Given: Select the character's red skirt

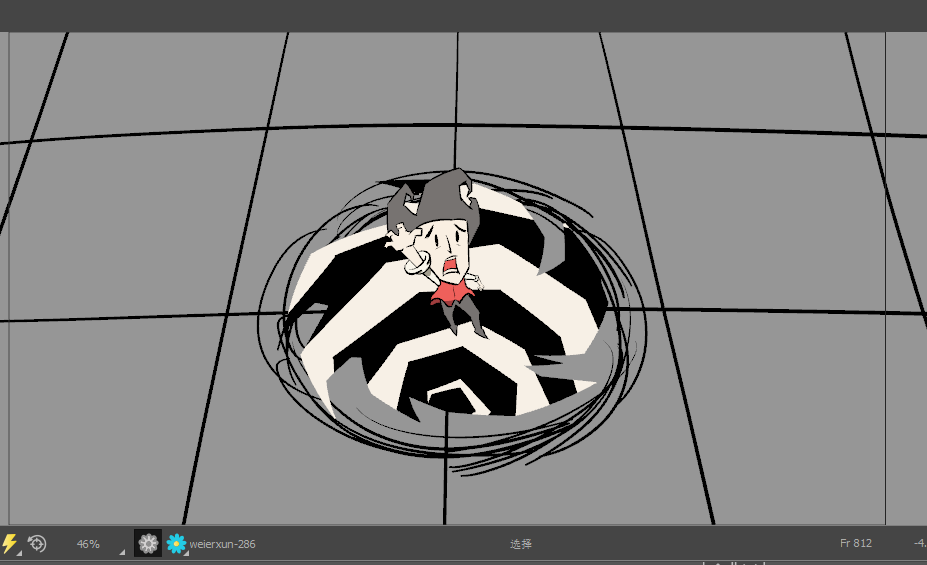Looking at the screenshot, I should click(x=452, y=292).
